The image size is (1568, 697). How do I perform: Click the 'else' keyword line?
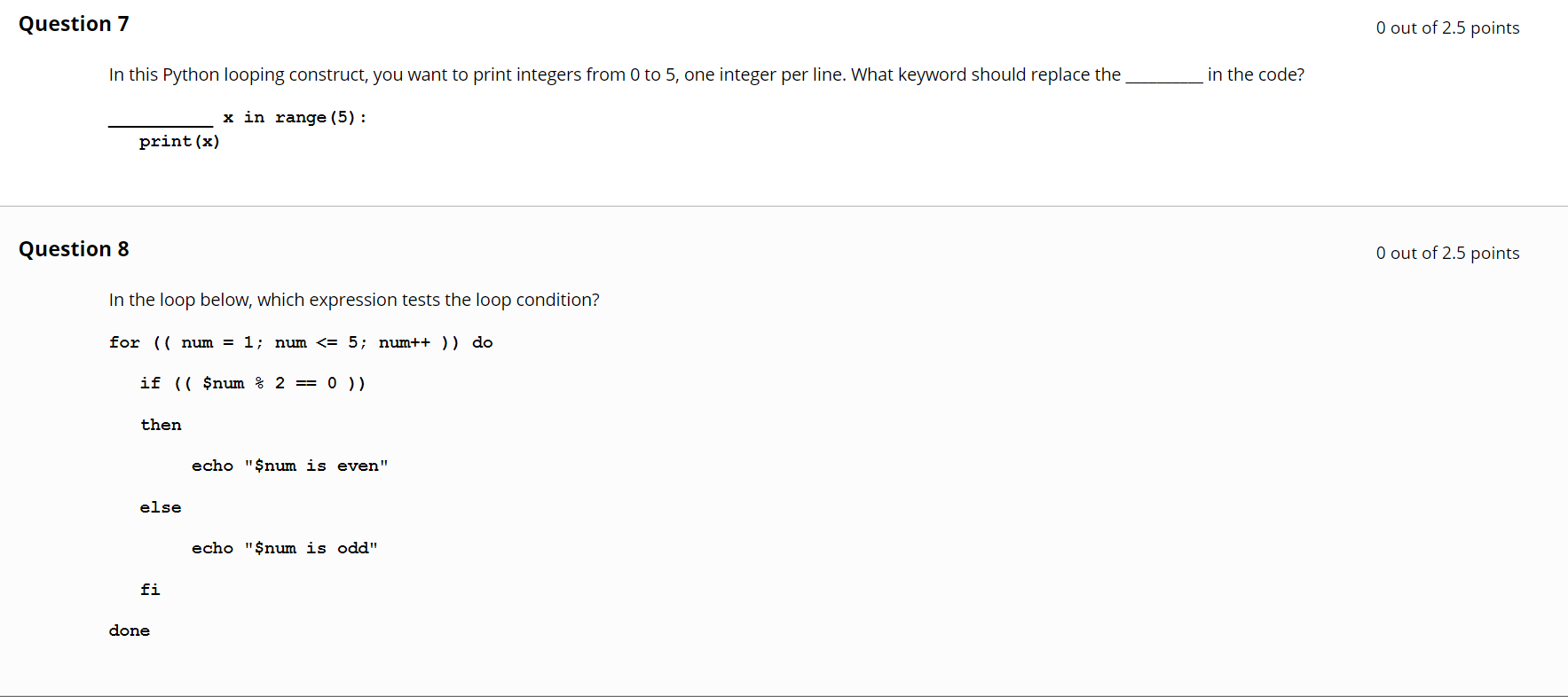coord(161,507)
